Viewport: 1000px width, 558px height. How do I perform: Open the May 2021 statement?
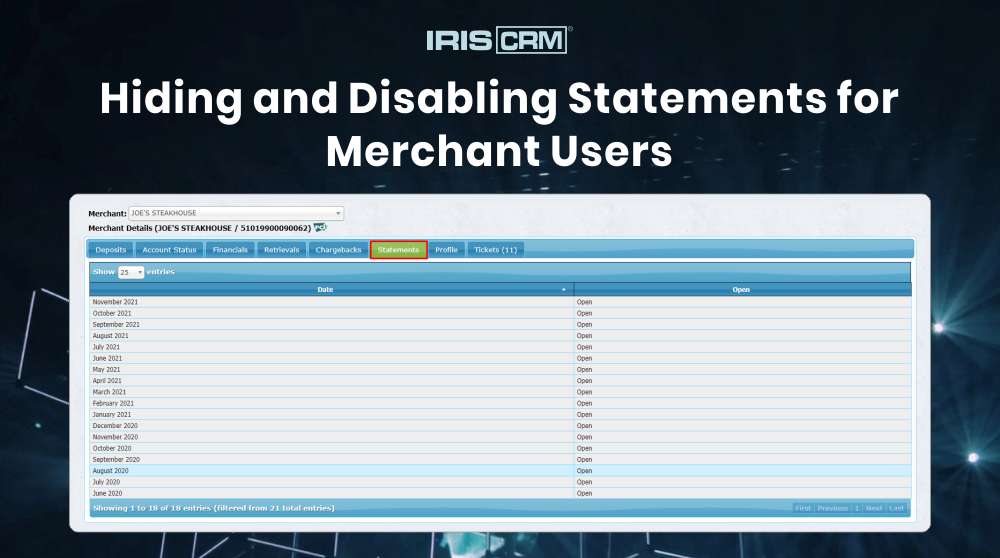coord(584,370)
